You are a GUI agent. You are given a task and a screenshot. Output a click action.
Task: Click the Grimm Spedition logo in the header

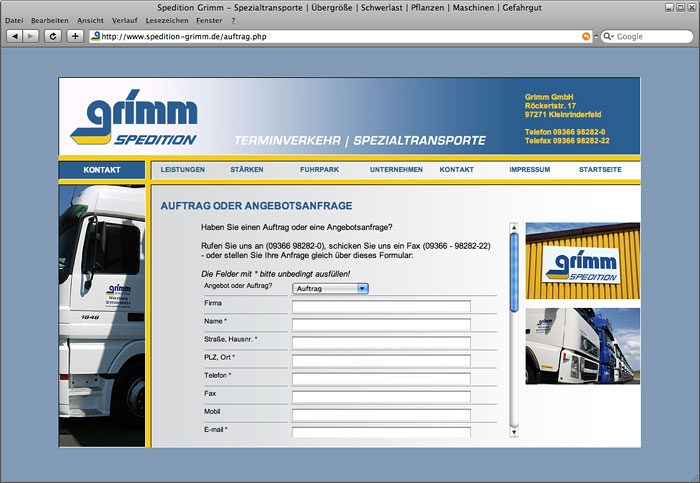[134, 117]
